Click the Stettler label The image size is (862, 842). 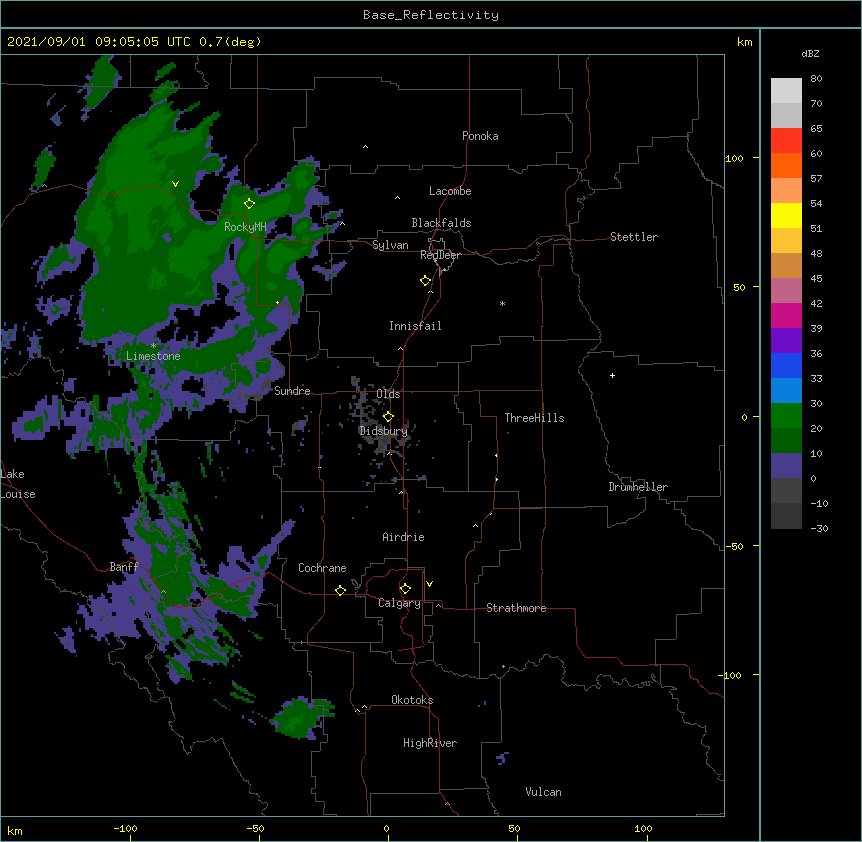(x=634, y=237)
